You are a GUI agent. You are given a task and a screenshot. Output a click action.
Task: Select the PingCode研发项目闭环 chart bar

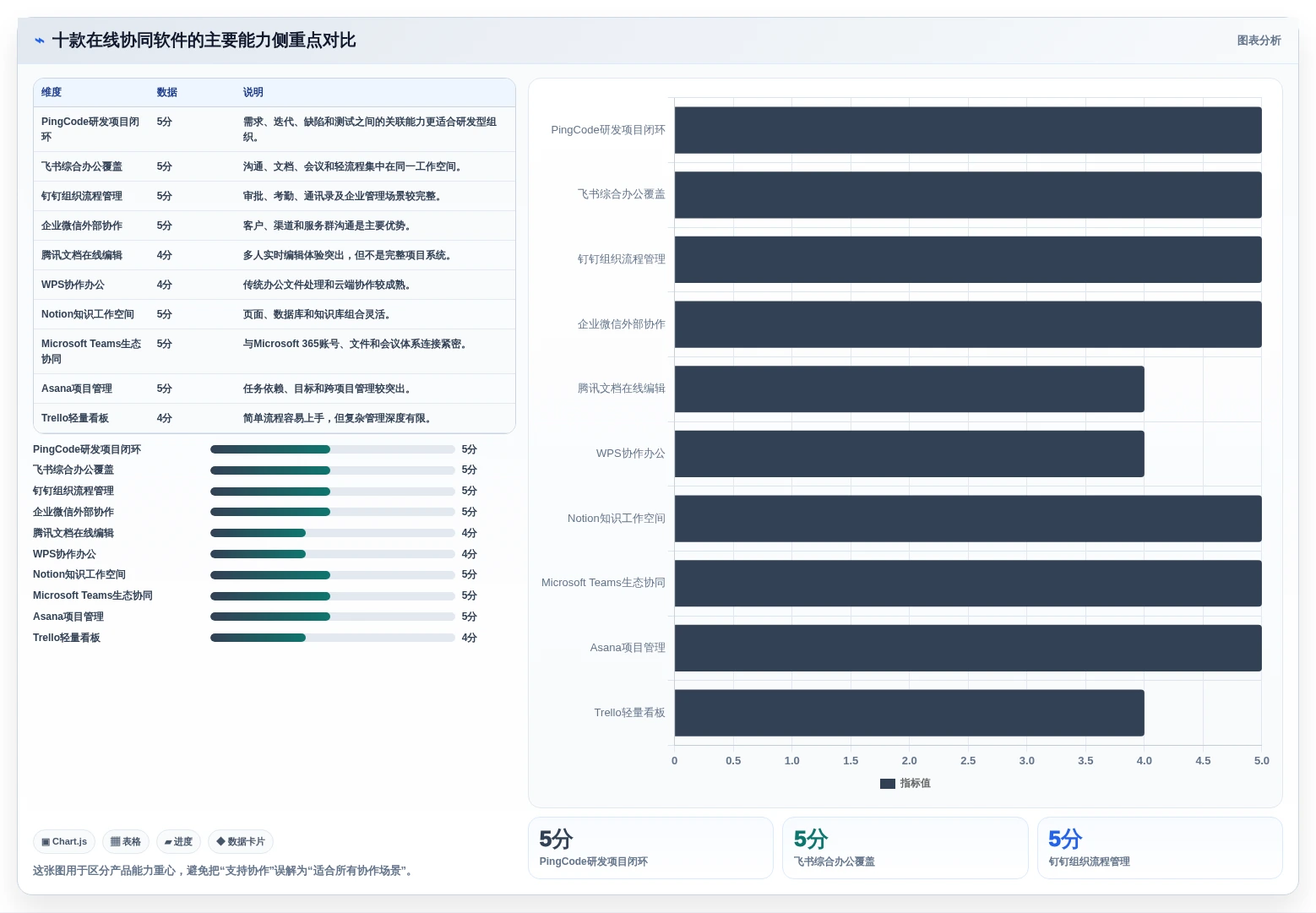pyautogui.click(x=968, y=130)
